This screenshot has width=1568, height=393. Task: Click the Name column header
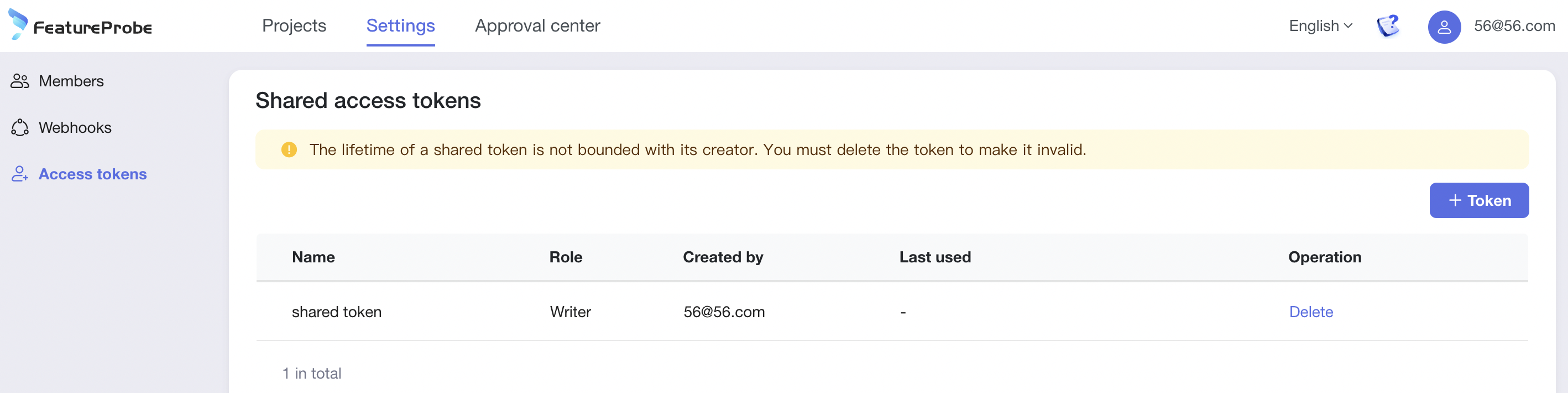pos(313,257)
